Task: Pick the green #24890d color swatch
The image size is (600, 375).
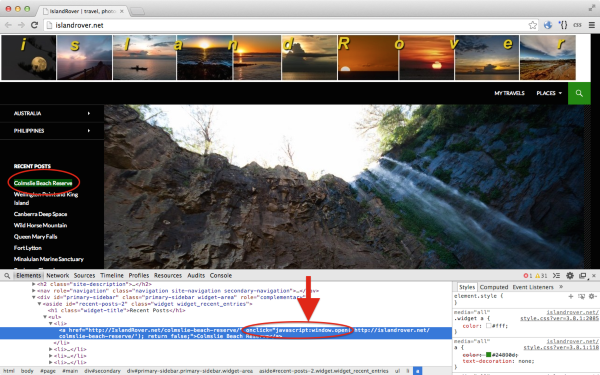Action: point(488,355)
